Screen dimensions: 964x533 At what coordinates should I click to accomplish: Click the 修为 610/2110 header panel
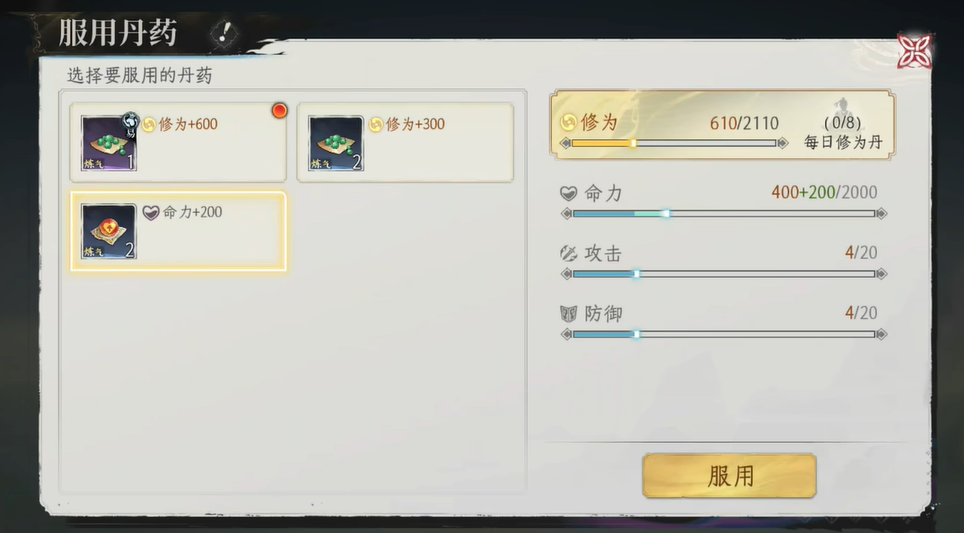[722, 125]
